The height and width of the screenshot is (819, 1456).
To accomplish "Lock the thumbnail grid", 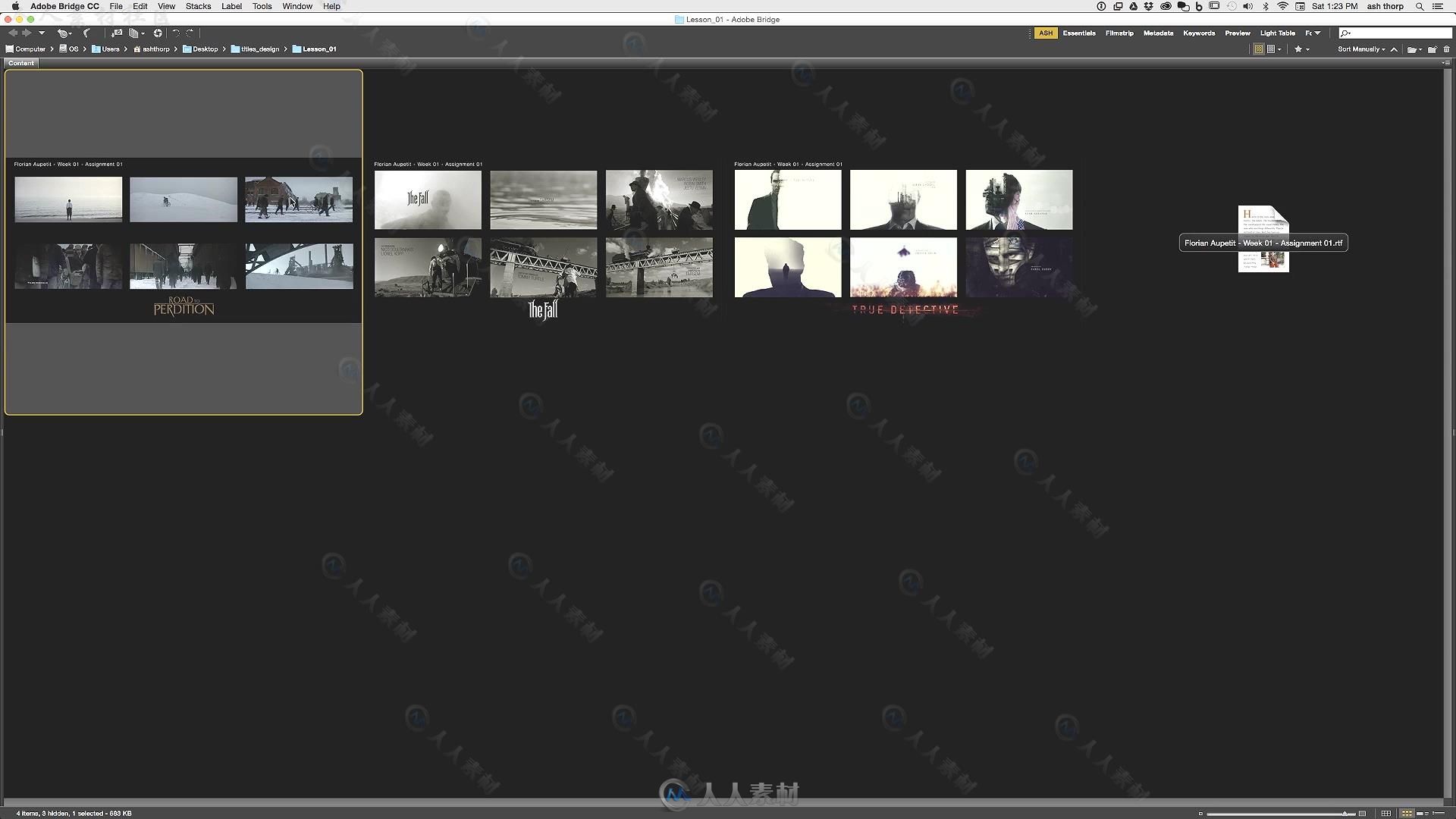I will [1386, 814].
